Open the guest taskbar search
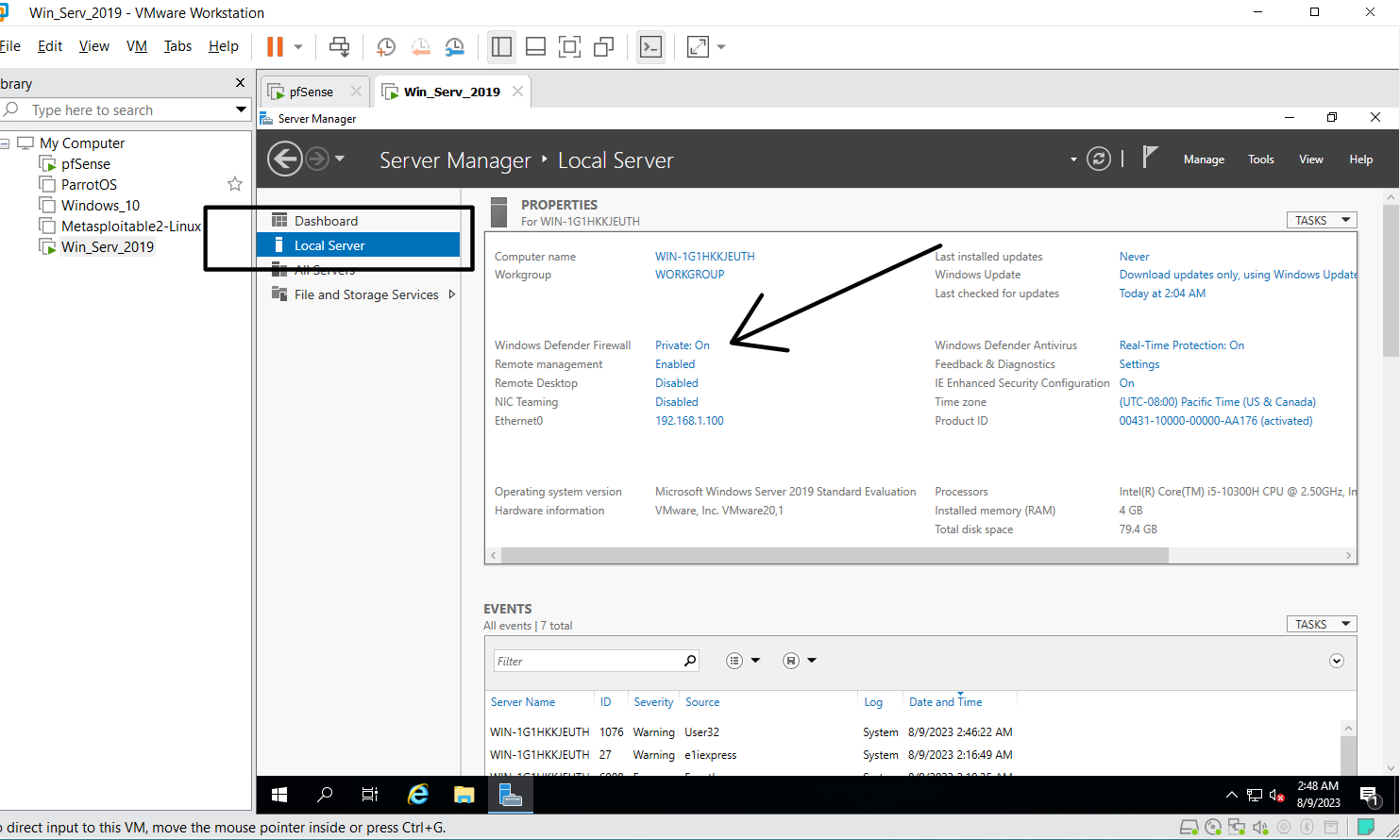This screenshot has width=1400, height=840. click(325, 796)
